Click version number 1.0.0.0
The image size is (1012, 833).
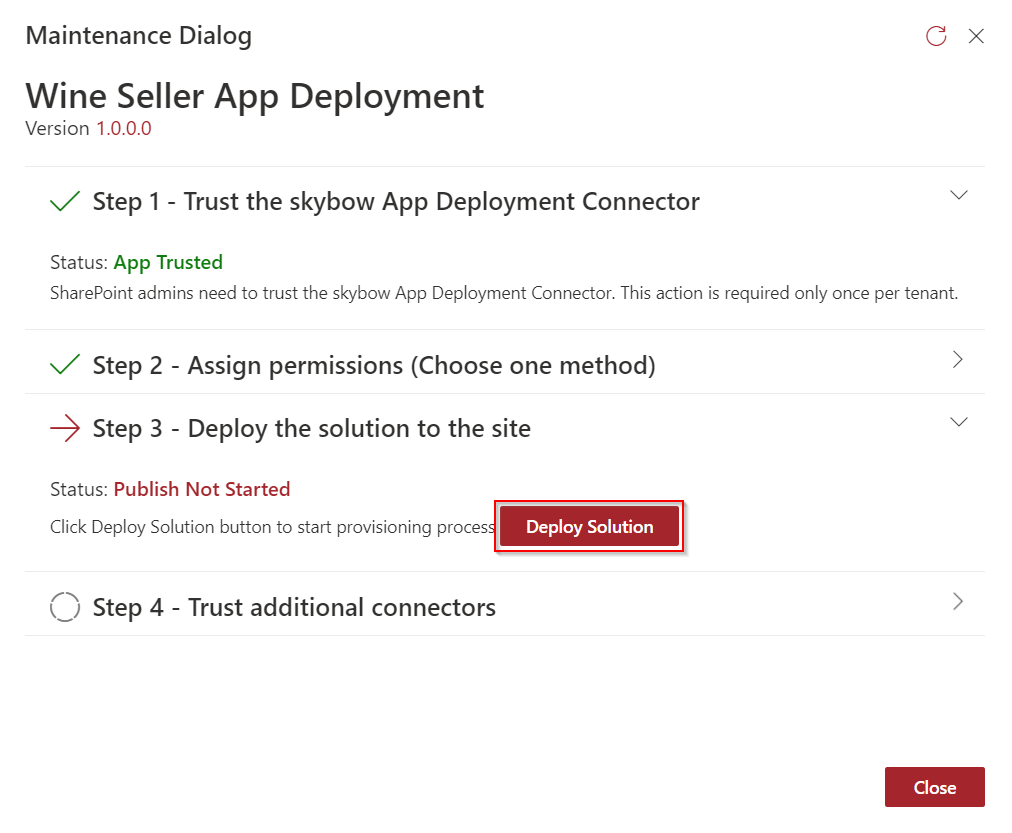coord(123,128)
